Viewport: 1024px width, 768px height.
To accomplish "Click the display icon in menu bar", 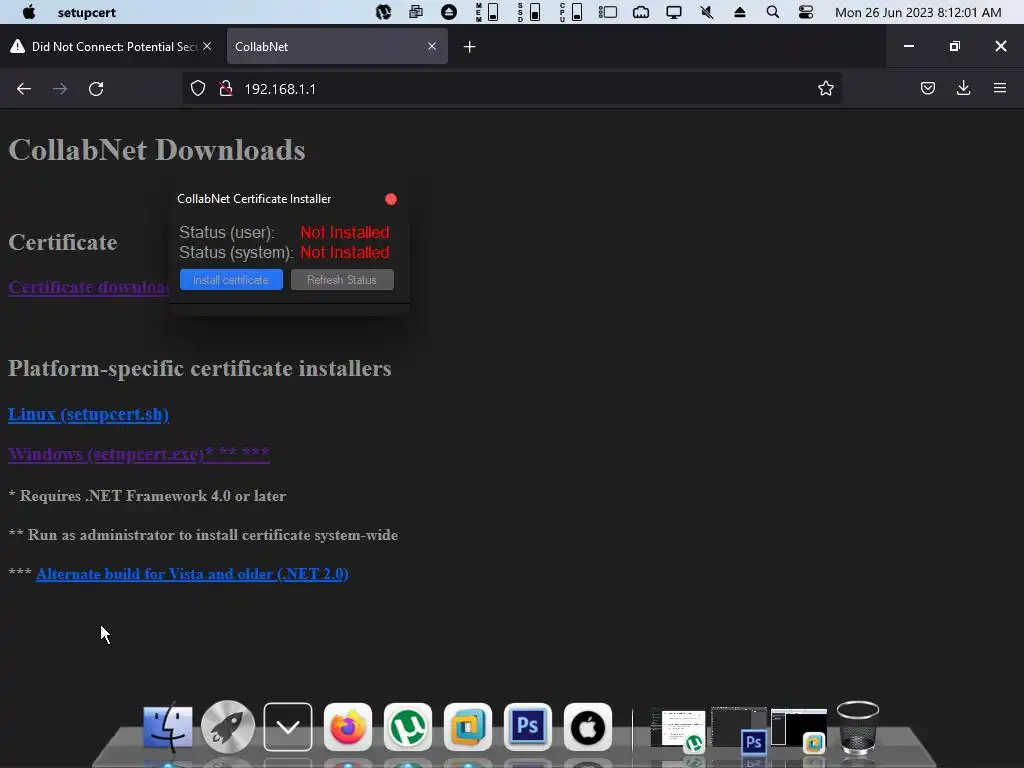I will (673, 12).
